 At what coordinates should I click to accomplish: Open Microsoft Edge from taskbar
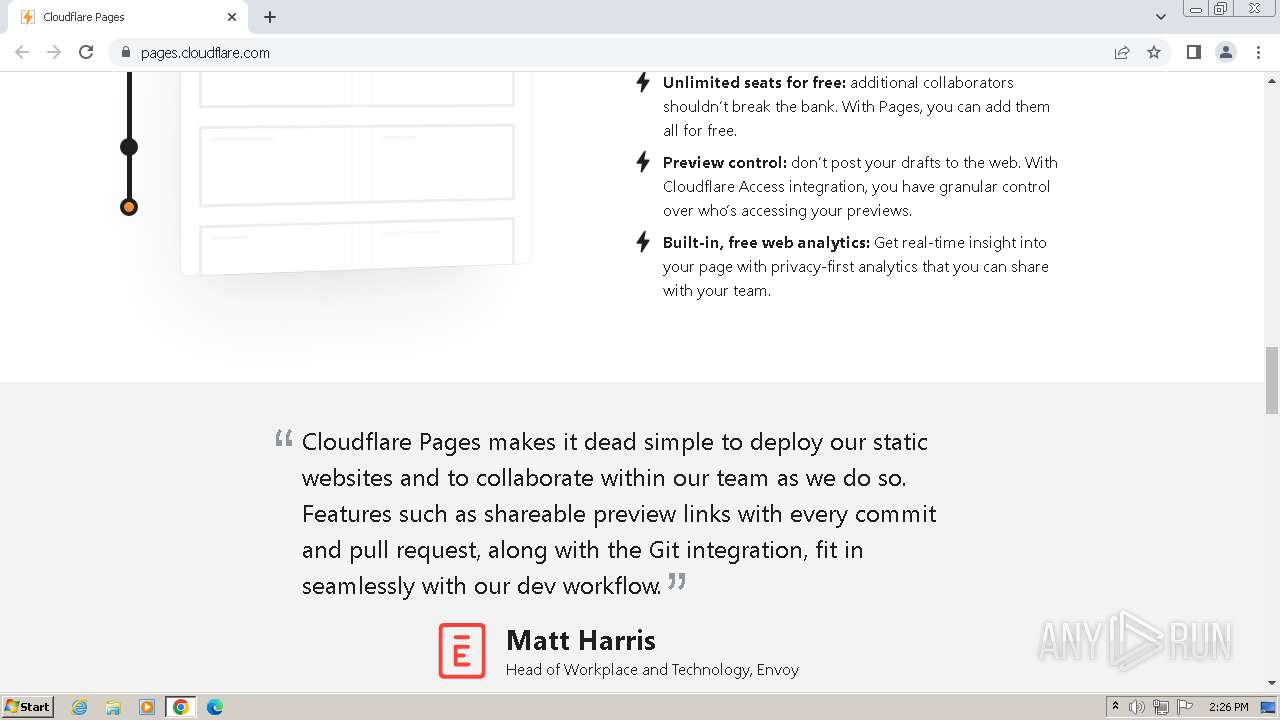(215, 707)
